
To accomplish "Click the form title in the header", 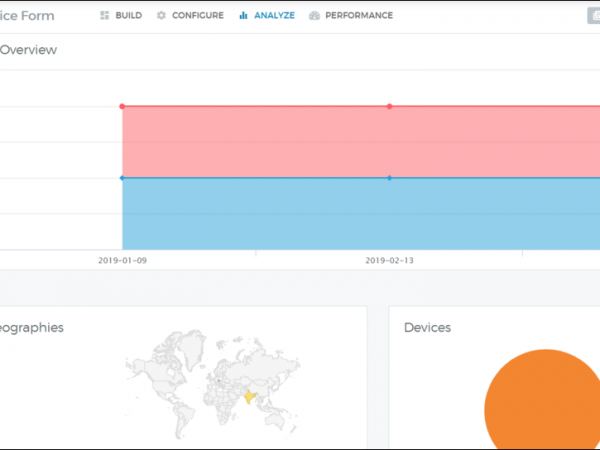I will 27,16.
